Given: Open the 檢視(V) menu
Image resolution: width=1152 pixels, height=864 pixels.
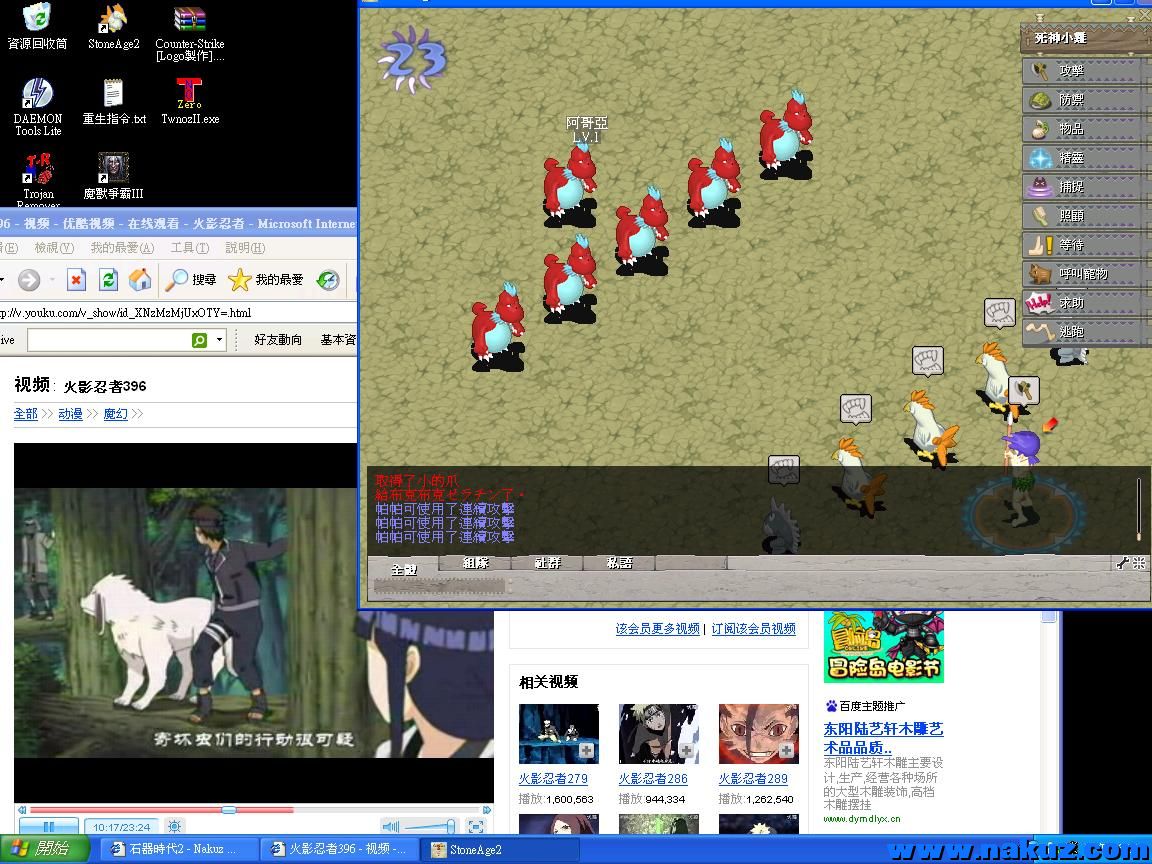Looking at the screenshot, I should [54, 248].
